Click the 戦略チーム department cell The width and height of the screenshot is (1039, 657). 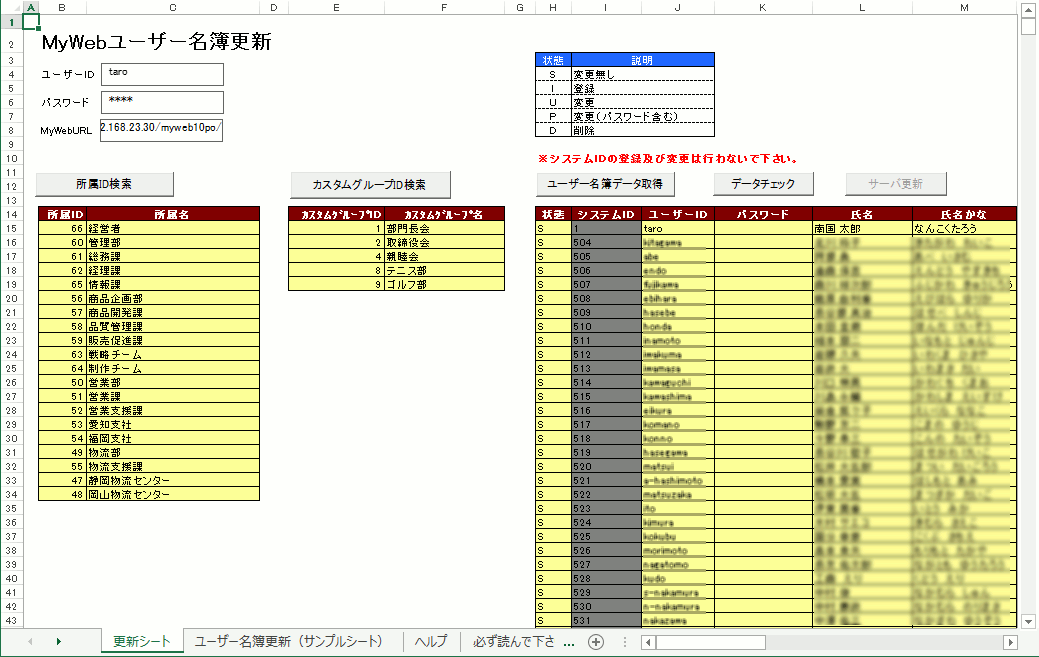coord(173,354)
